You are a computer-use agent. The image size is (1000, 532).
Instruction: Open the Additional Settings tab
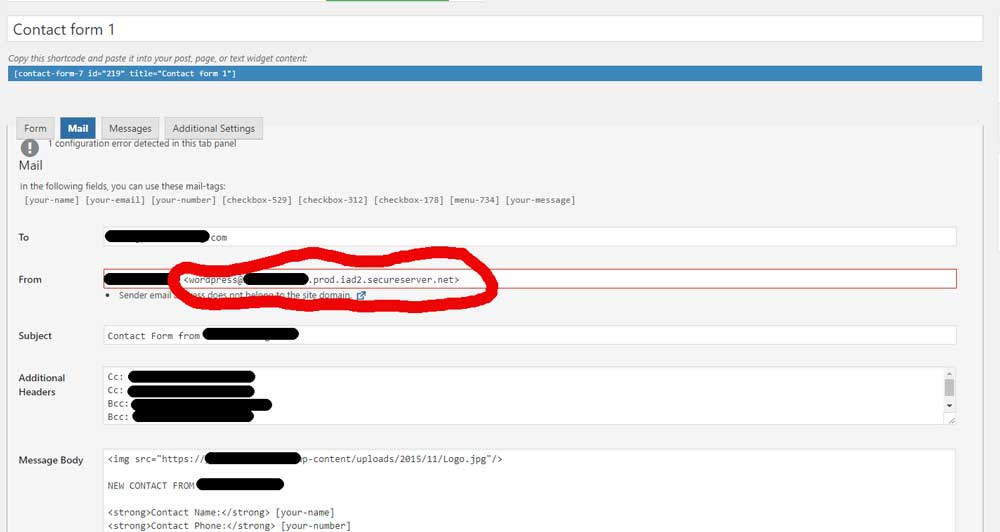point(214,128)
